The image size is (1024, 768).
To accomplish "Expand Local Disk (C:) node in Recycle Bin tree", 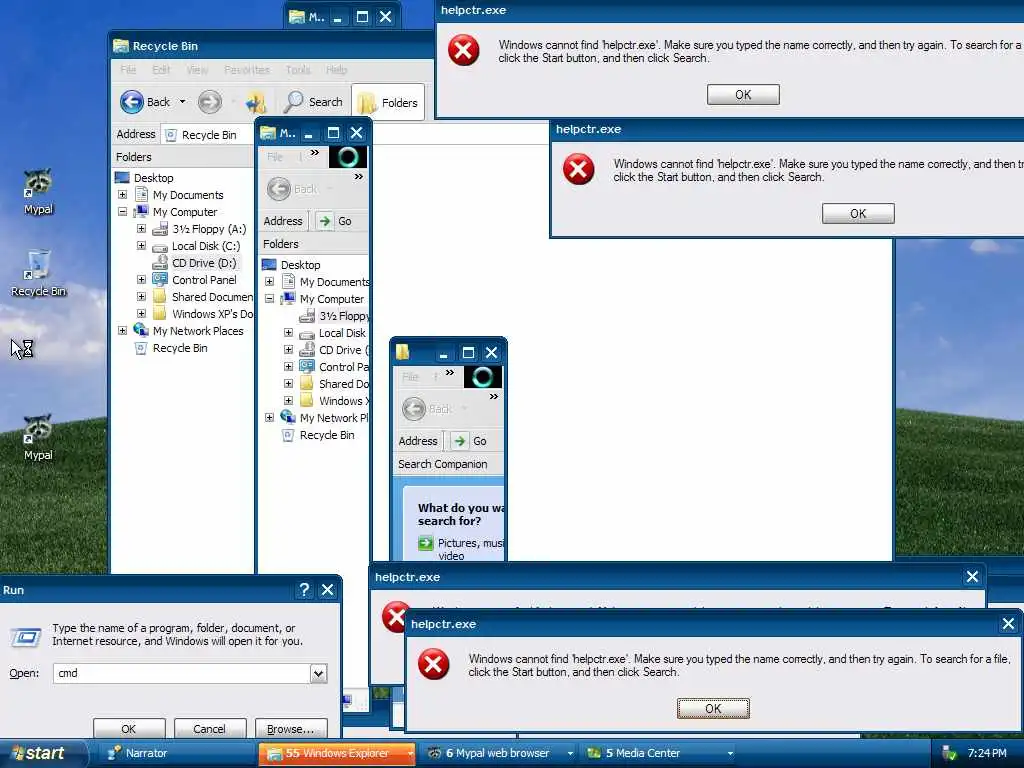I will click(141, 246).
